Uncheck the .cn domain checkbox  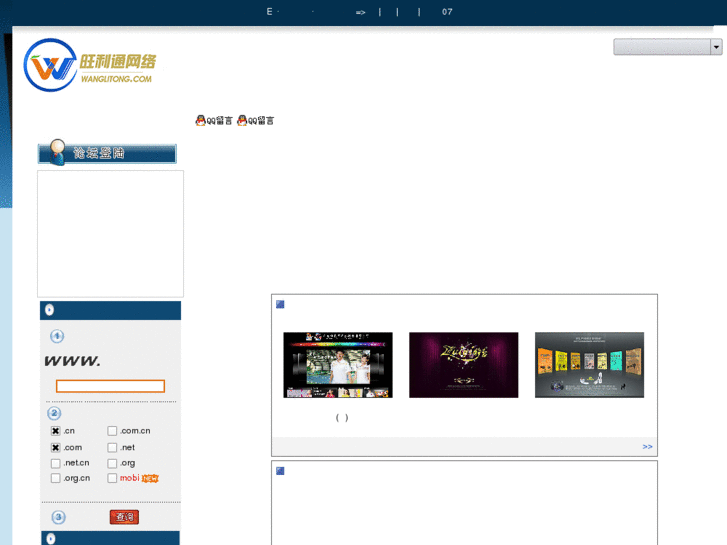(x=56, y=431)
